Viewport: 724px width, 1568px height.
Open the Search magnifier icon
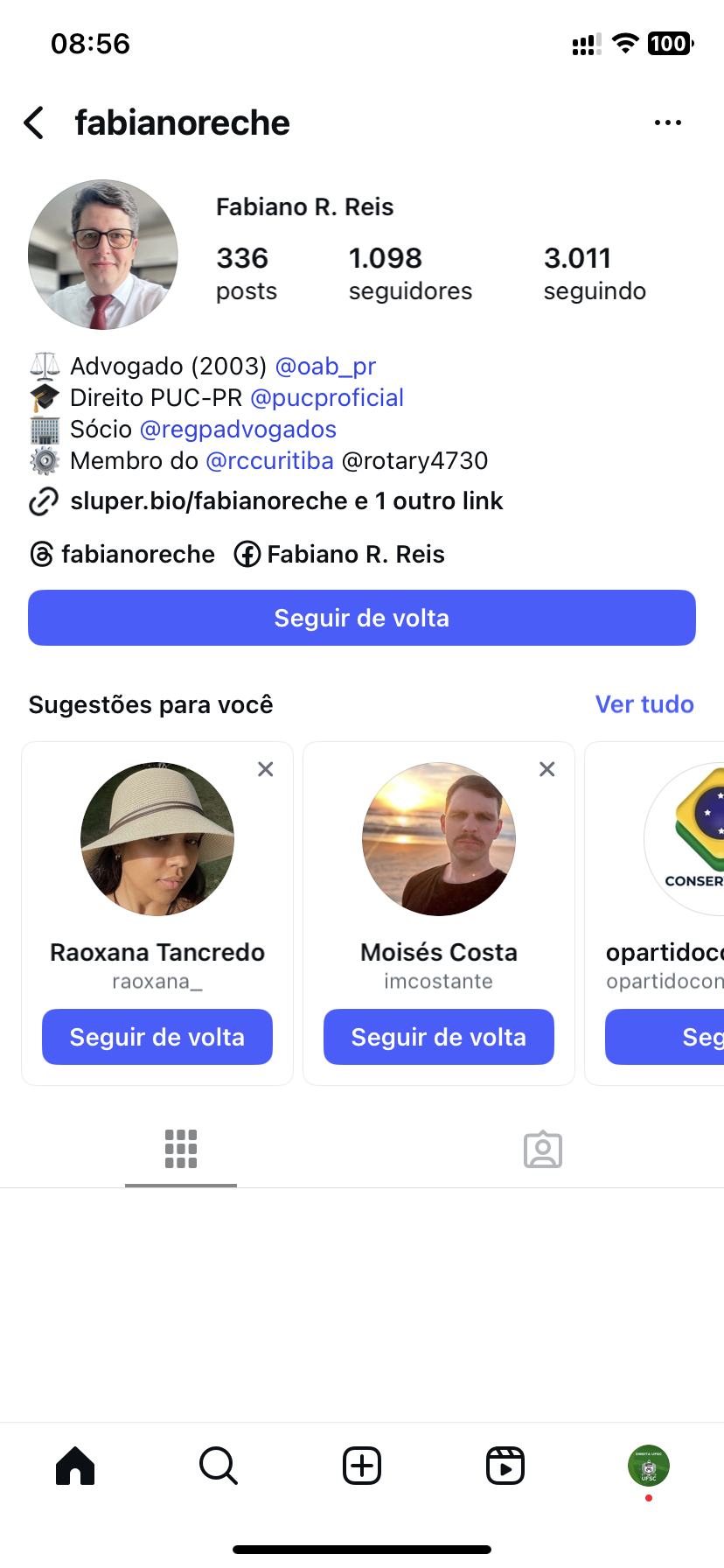(219, 1466)
